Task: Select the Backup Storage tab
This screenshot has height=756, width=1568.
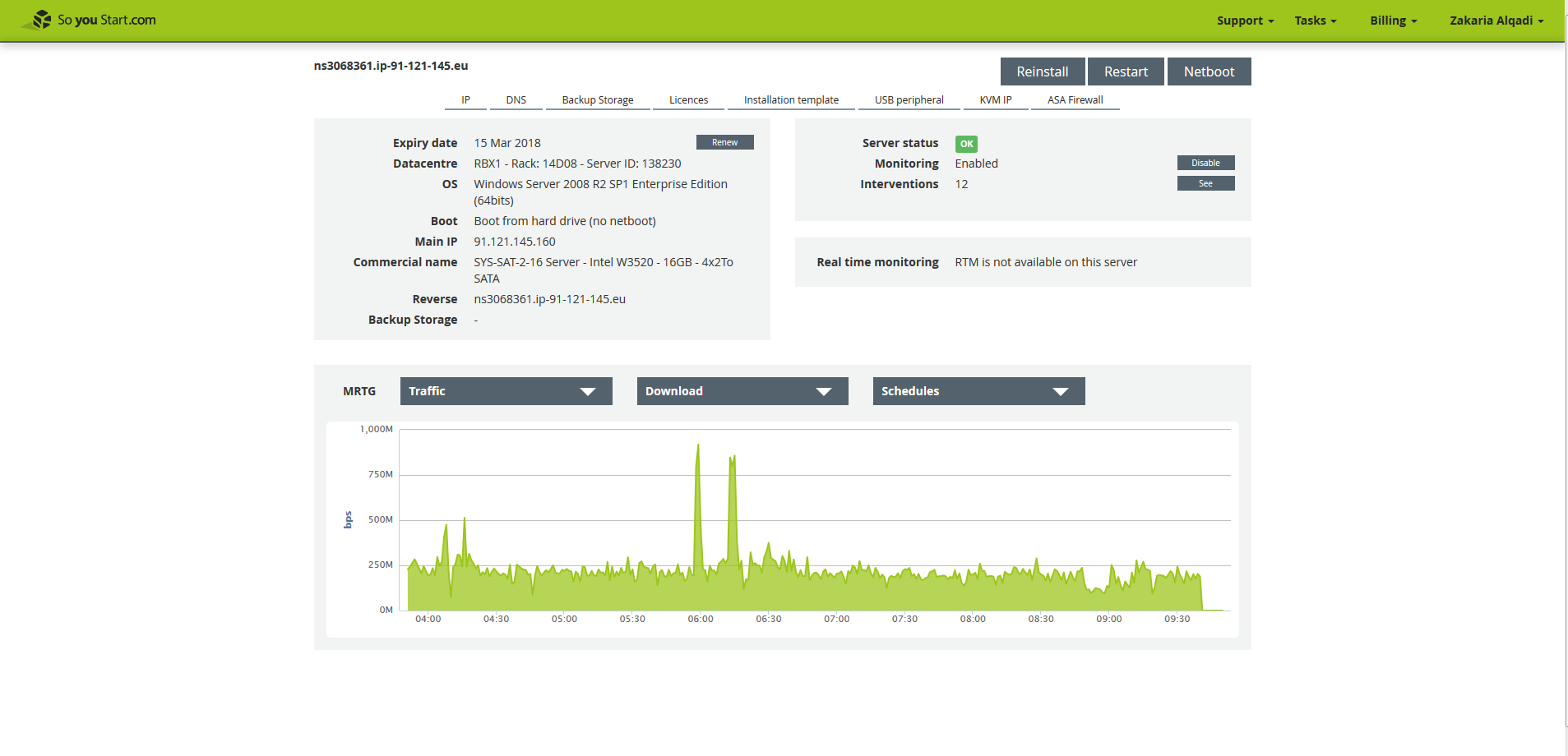Action: (597, 100)
